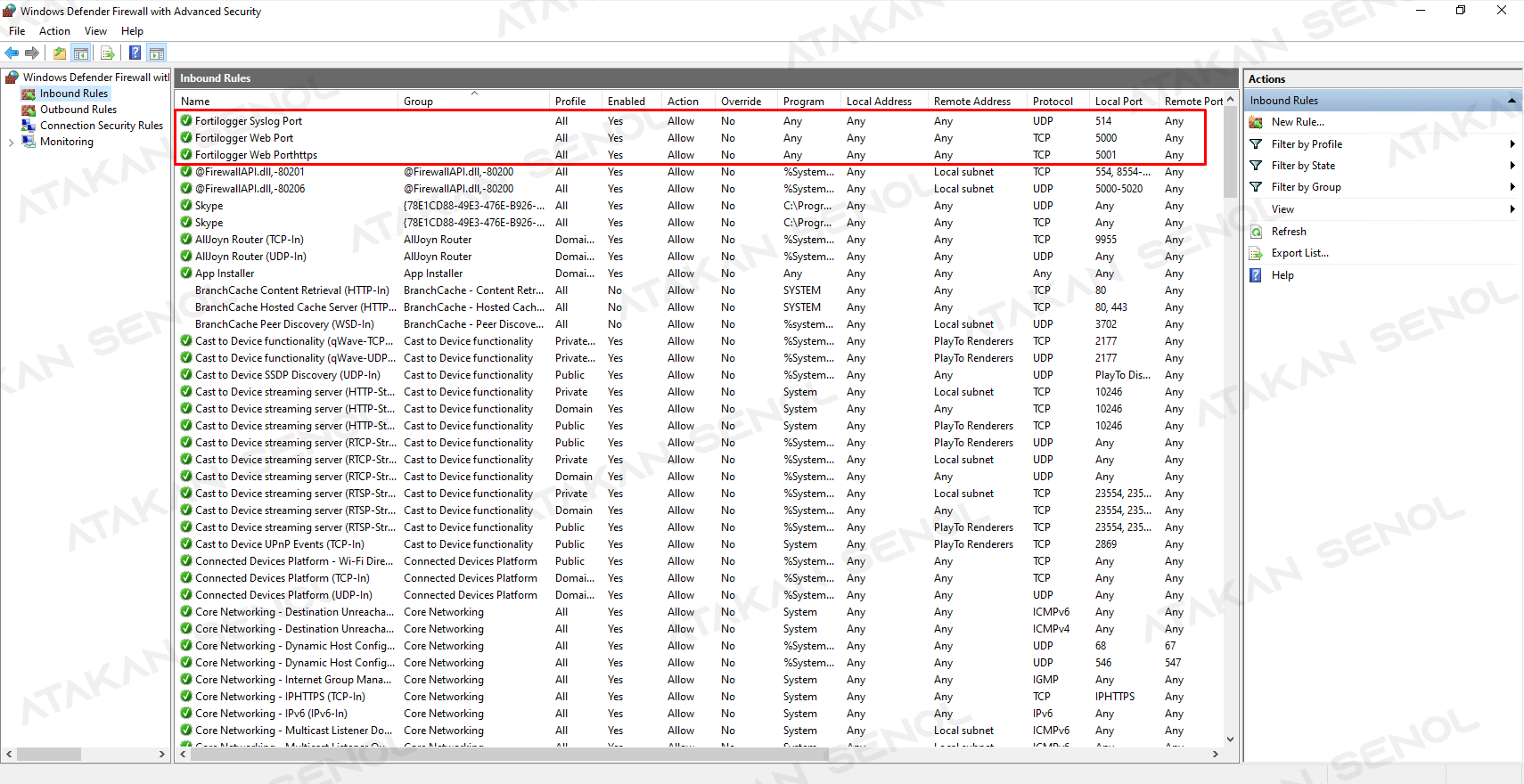Screen dimensions: 1524x784
Task: Click Help action link in Actions pane
Action: (x=1282, y=275)
